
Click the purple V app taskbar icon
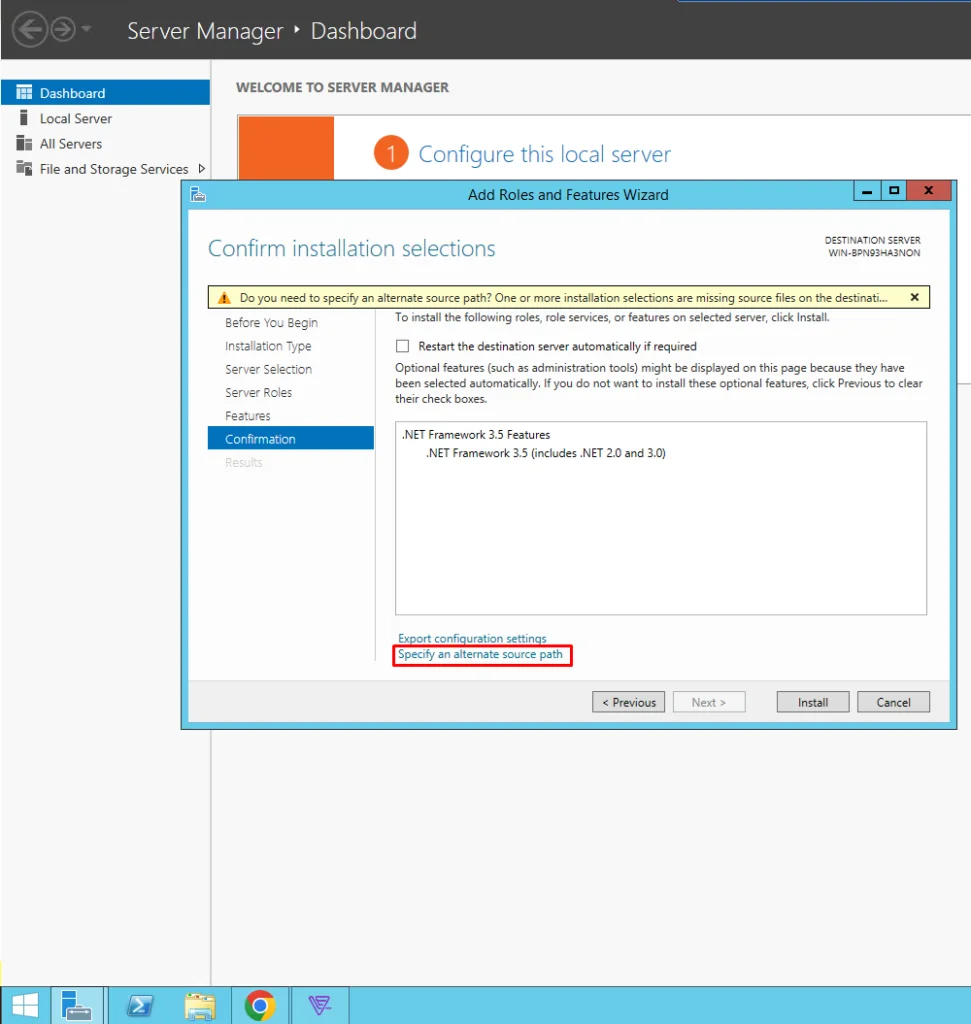(x=320, y=1005)
